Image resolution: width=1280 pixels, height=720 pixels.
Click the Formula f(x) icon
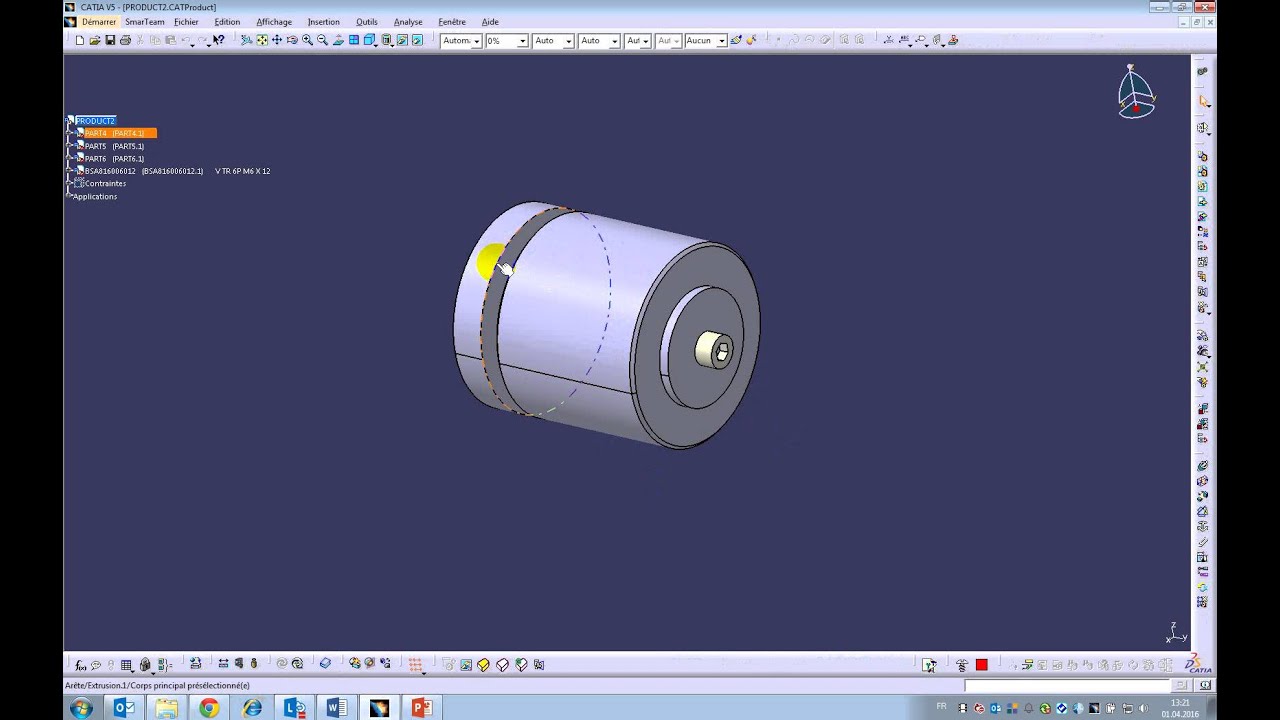point(80,664)
